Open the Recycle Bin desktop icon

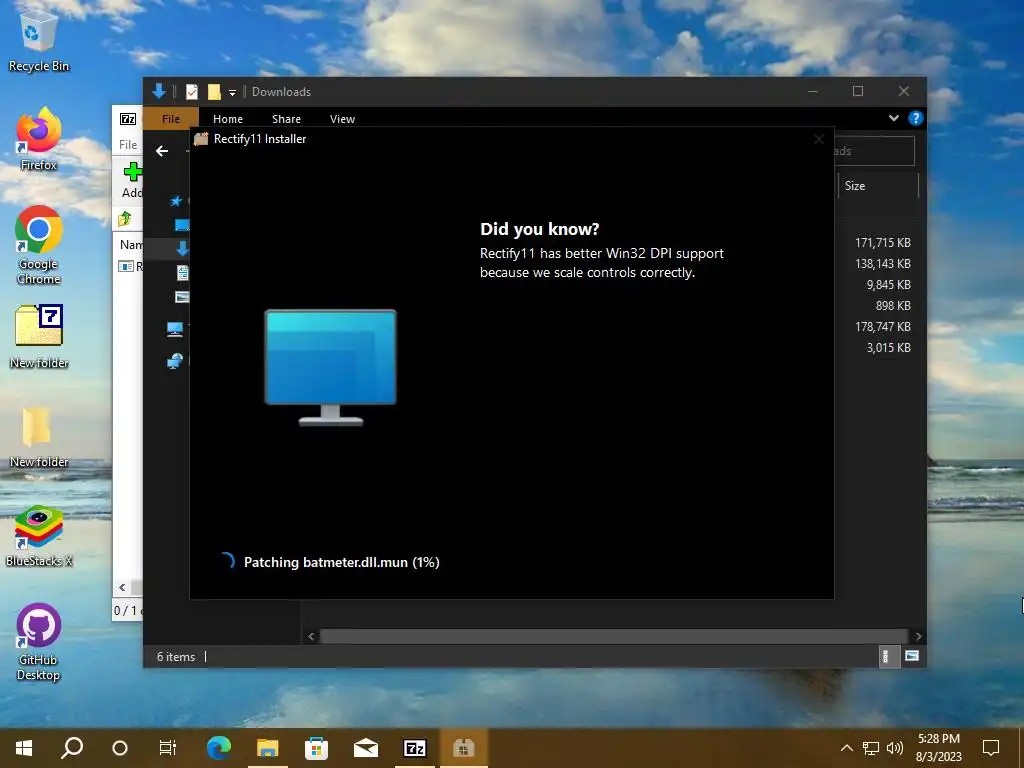[38, 40]
